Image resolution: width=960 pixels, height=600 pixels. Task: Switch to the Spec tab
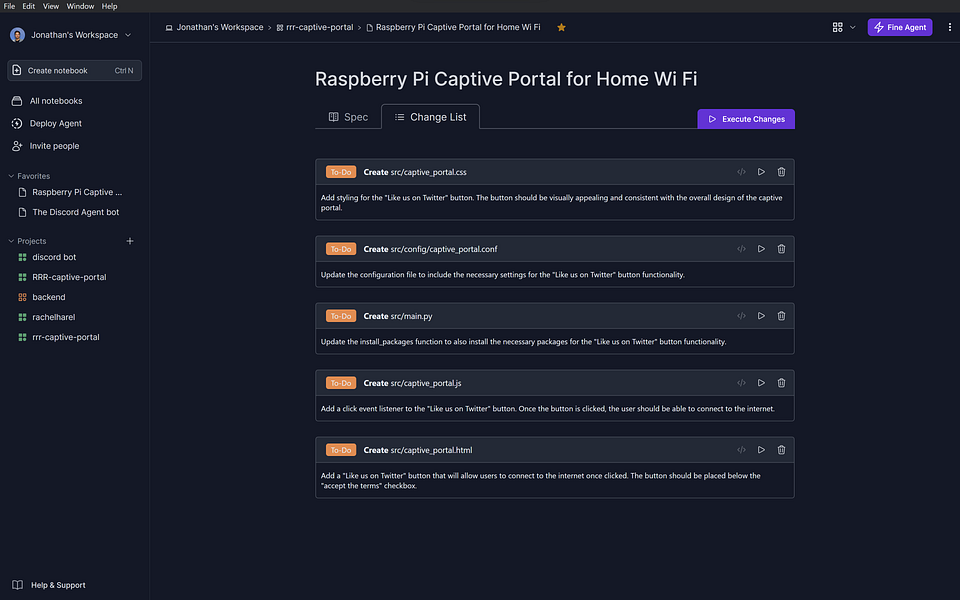pos(348,116)
